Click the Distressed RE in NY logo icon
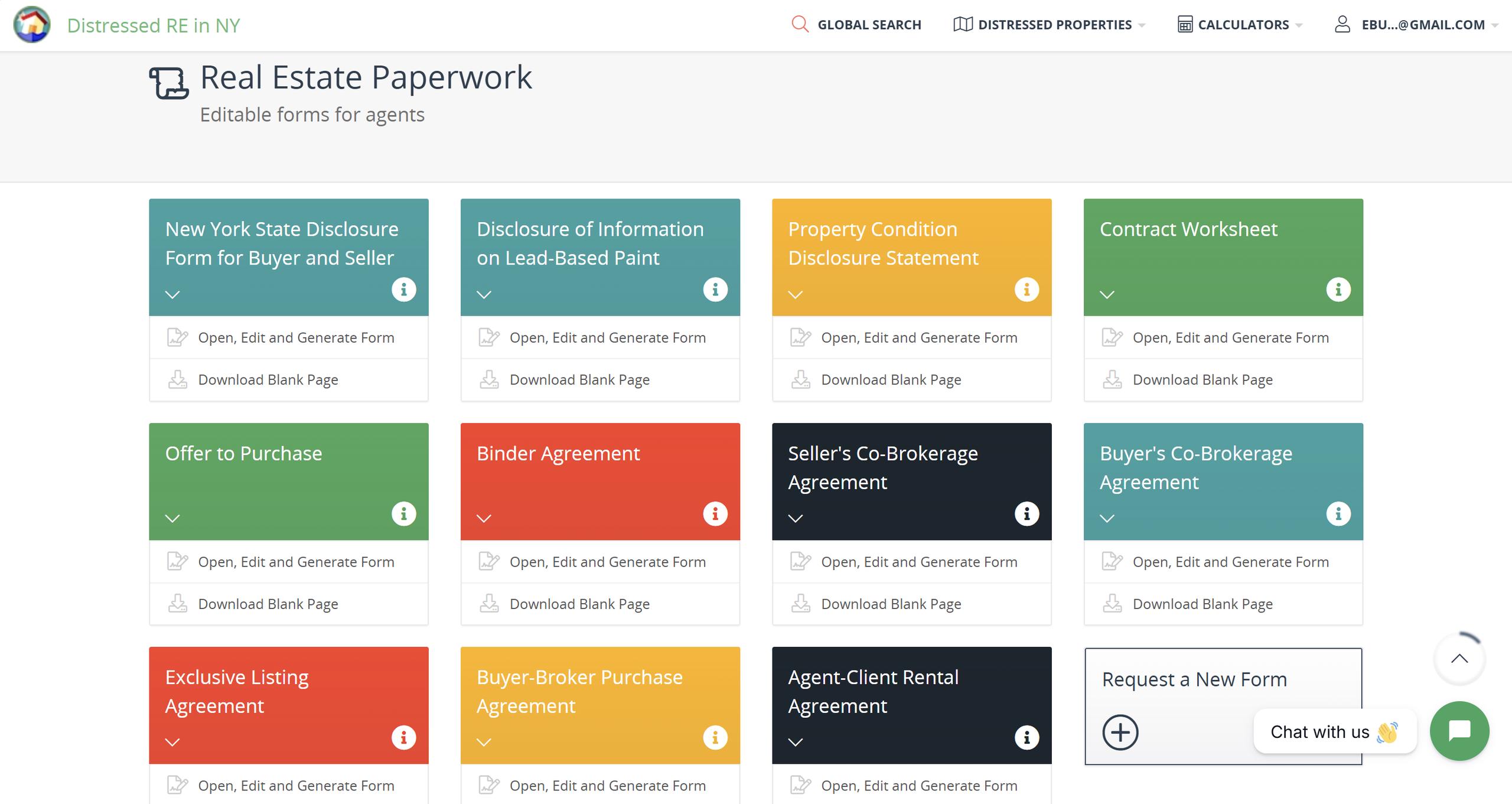This screenshot has width=1512, height=804. coord(32,25)
